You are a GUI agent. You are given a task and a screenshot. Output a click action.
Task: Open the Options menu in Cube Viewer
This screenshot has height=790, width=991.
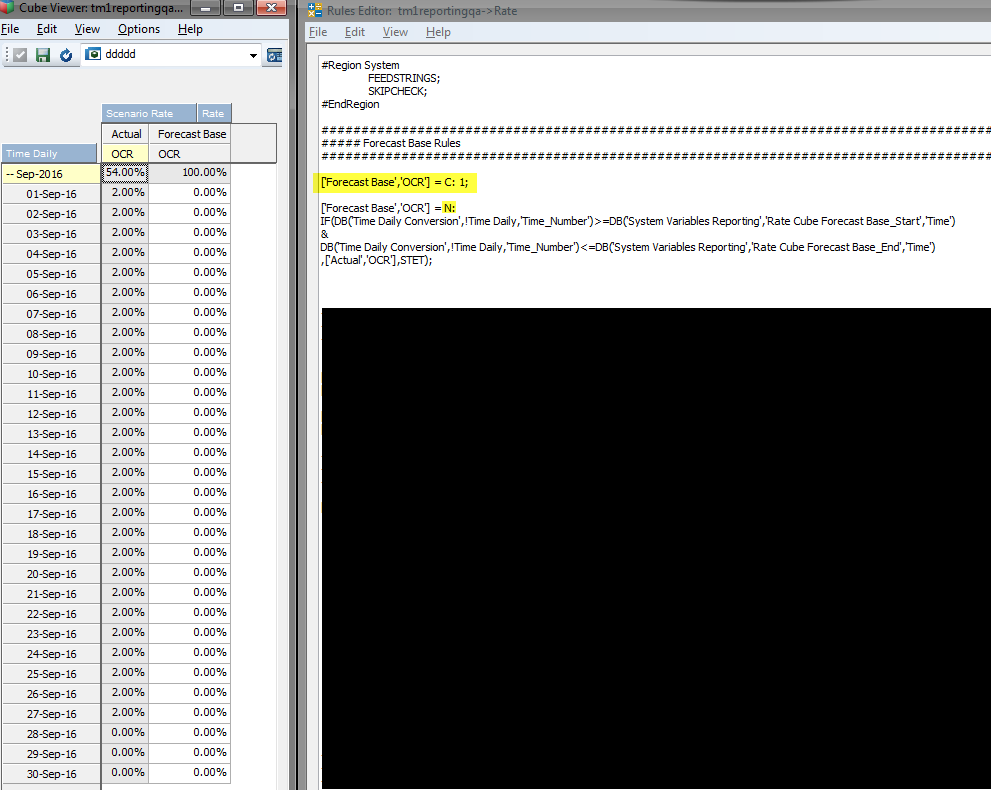tap(139, 29)
